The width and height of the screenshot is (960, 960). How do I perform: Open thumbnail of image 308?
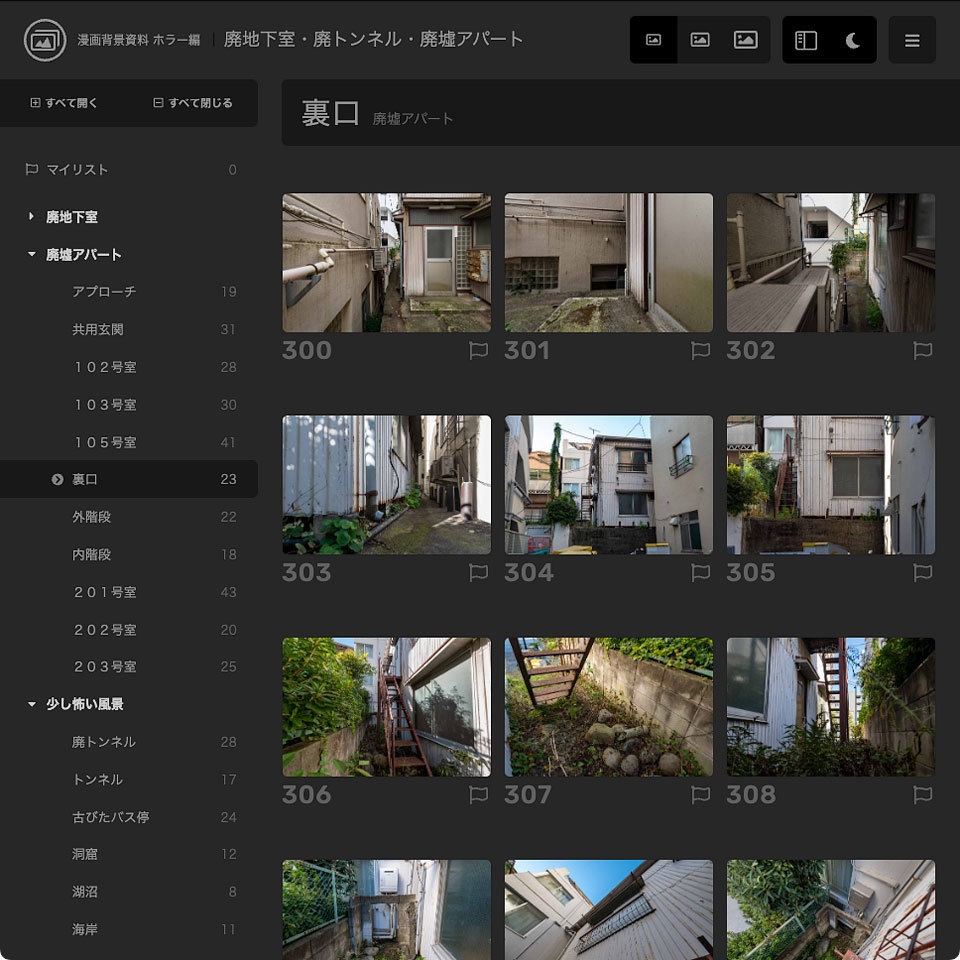(x=831, y=707)
